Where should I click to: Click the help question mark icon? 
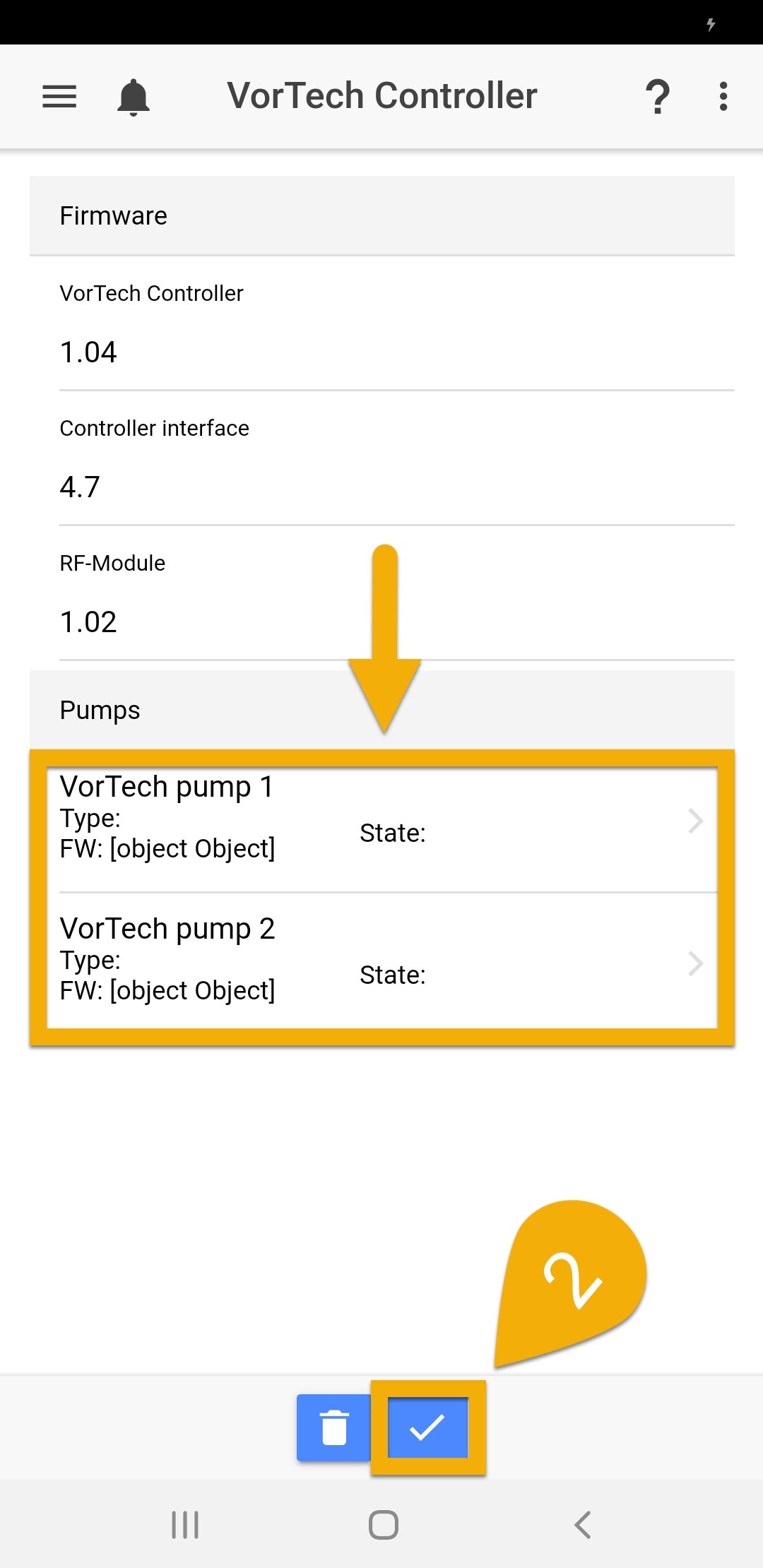click(658, 96)
